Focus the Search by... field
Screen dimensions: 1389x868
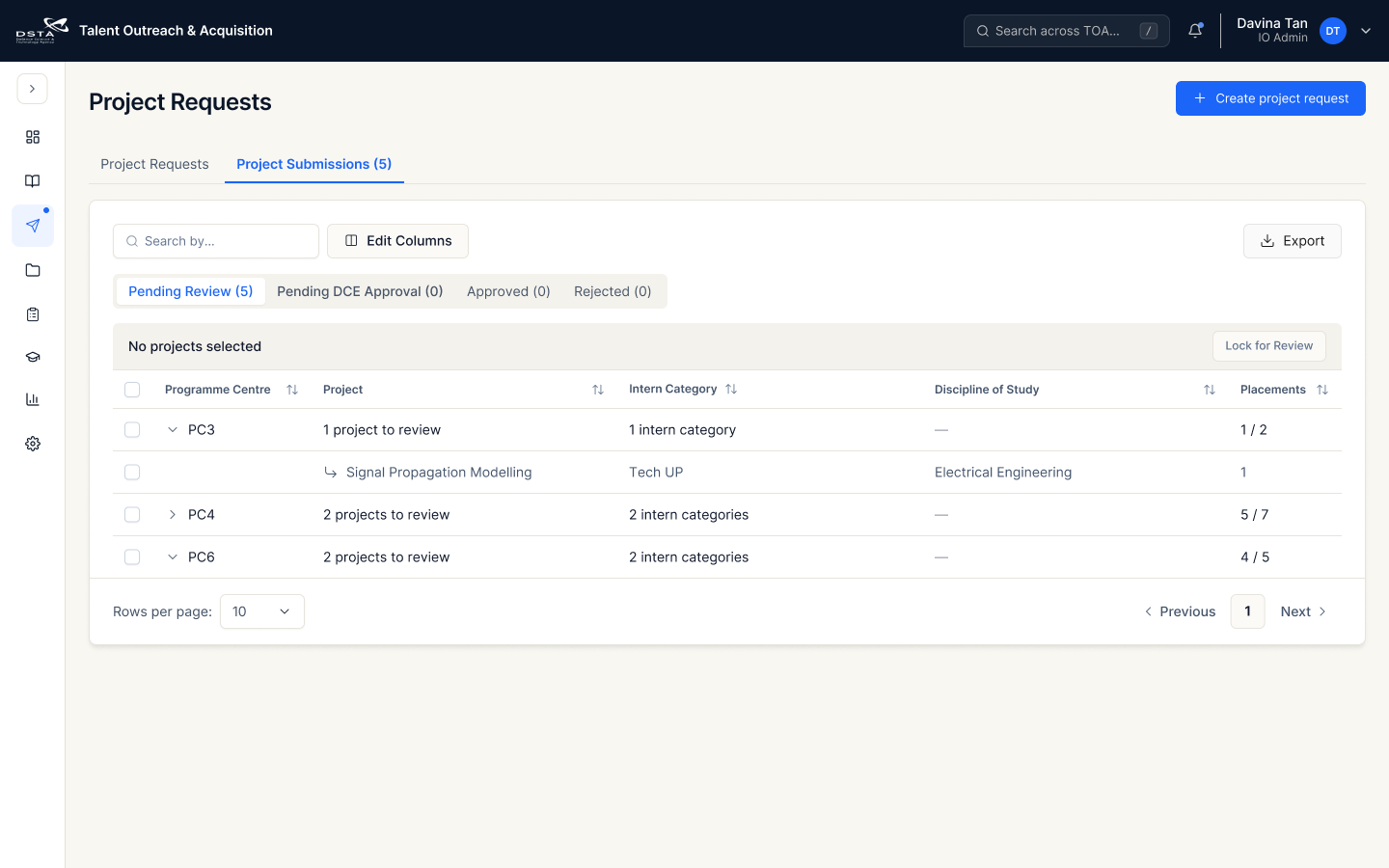pos(216,241)
